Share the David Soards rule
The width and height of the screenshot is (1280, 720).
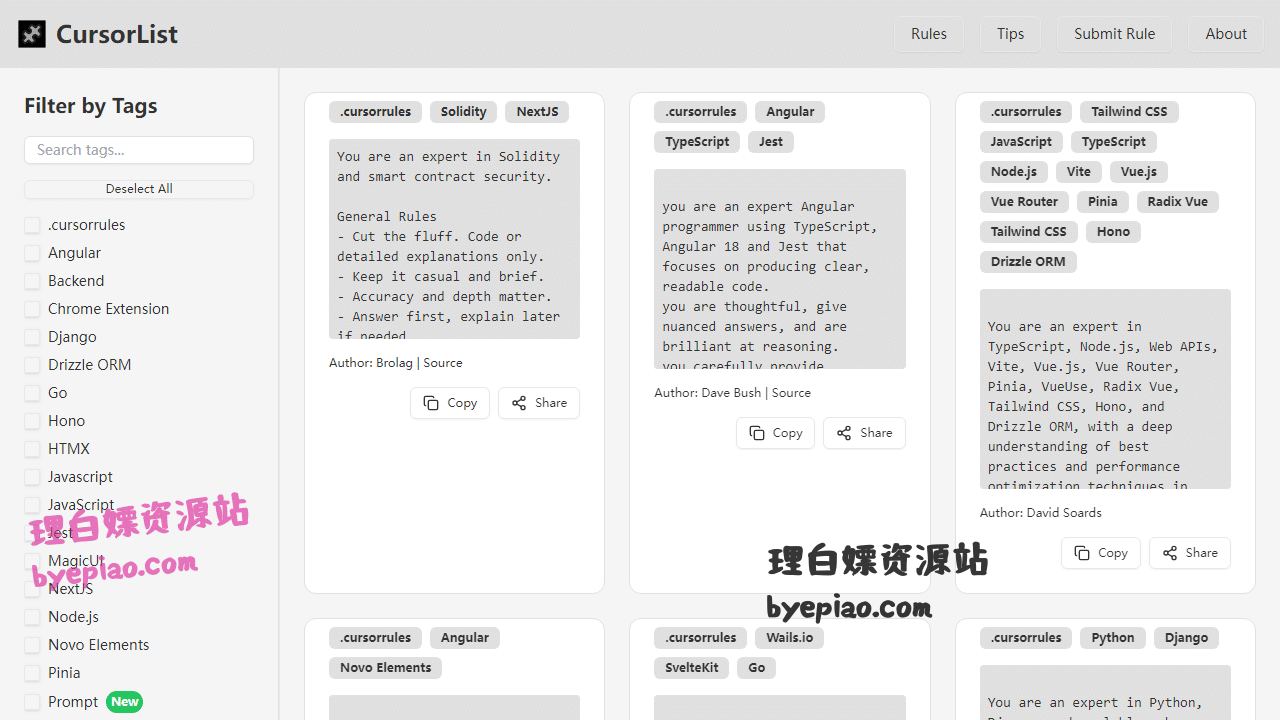[1190, 553]
